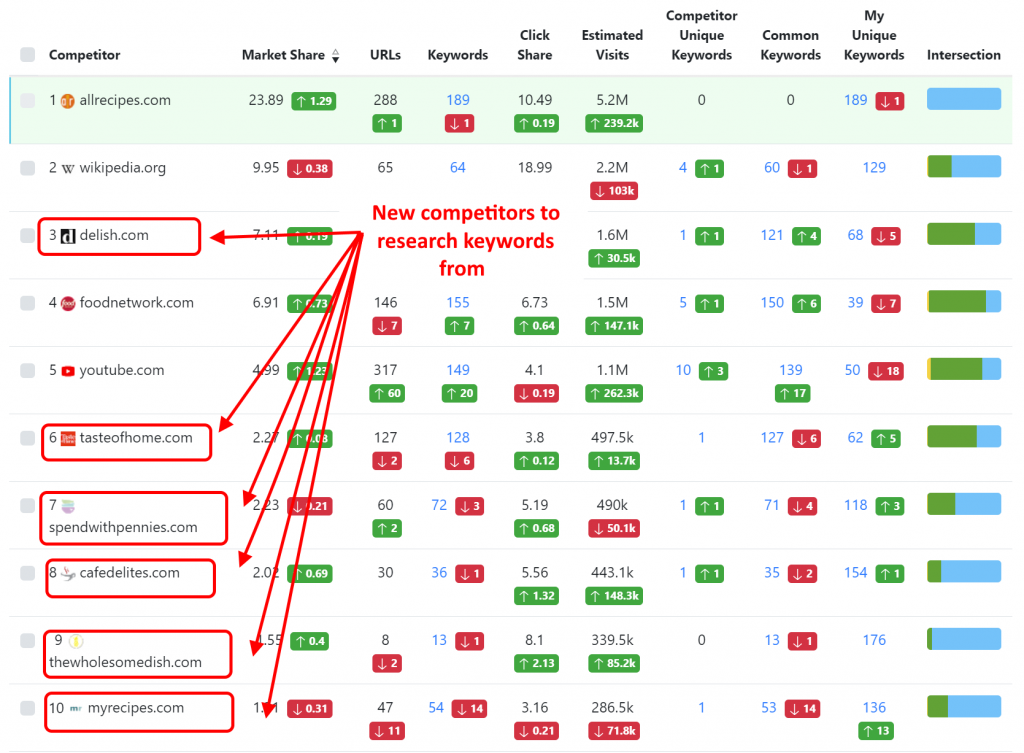This screenshot has width=1024, height=753.
Task: Check the myrecipes.com row checkbox
Action: [x=27, y=708]
